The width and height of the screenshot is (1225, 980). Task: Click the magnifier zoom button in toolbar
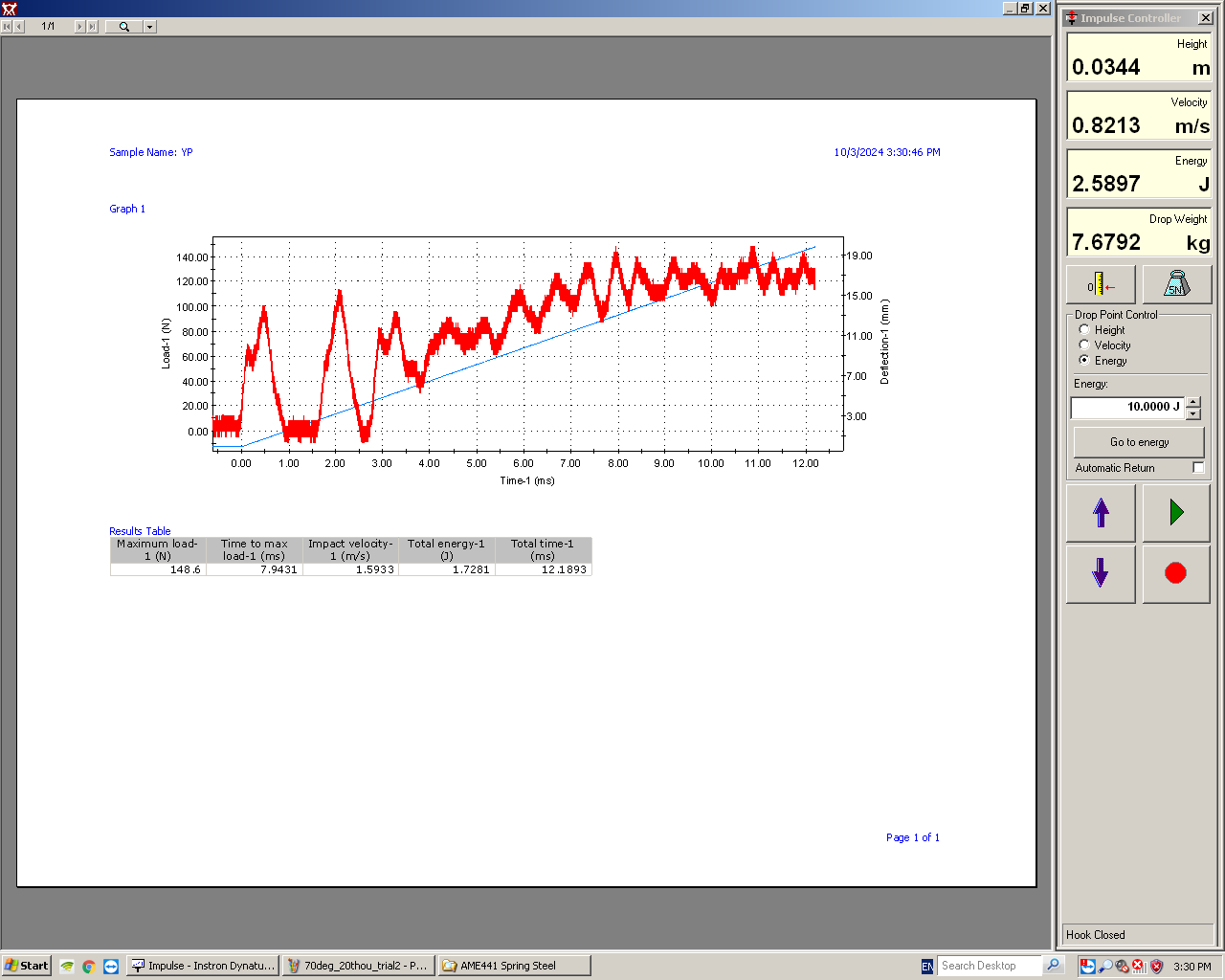tap(123, 27)
